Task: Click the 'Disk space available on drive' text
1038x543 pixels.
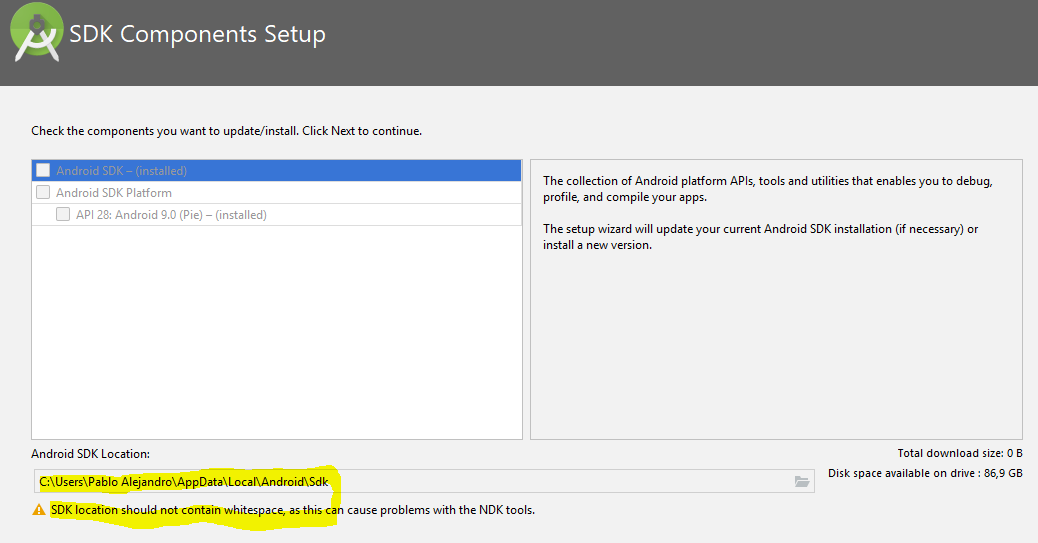Action: (925, 473)
